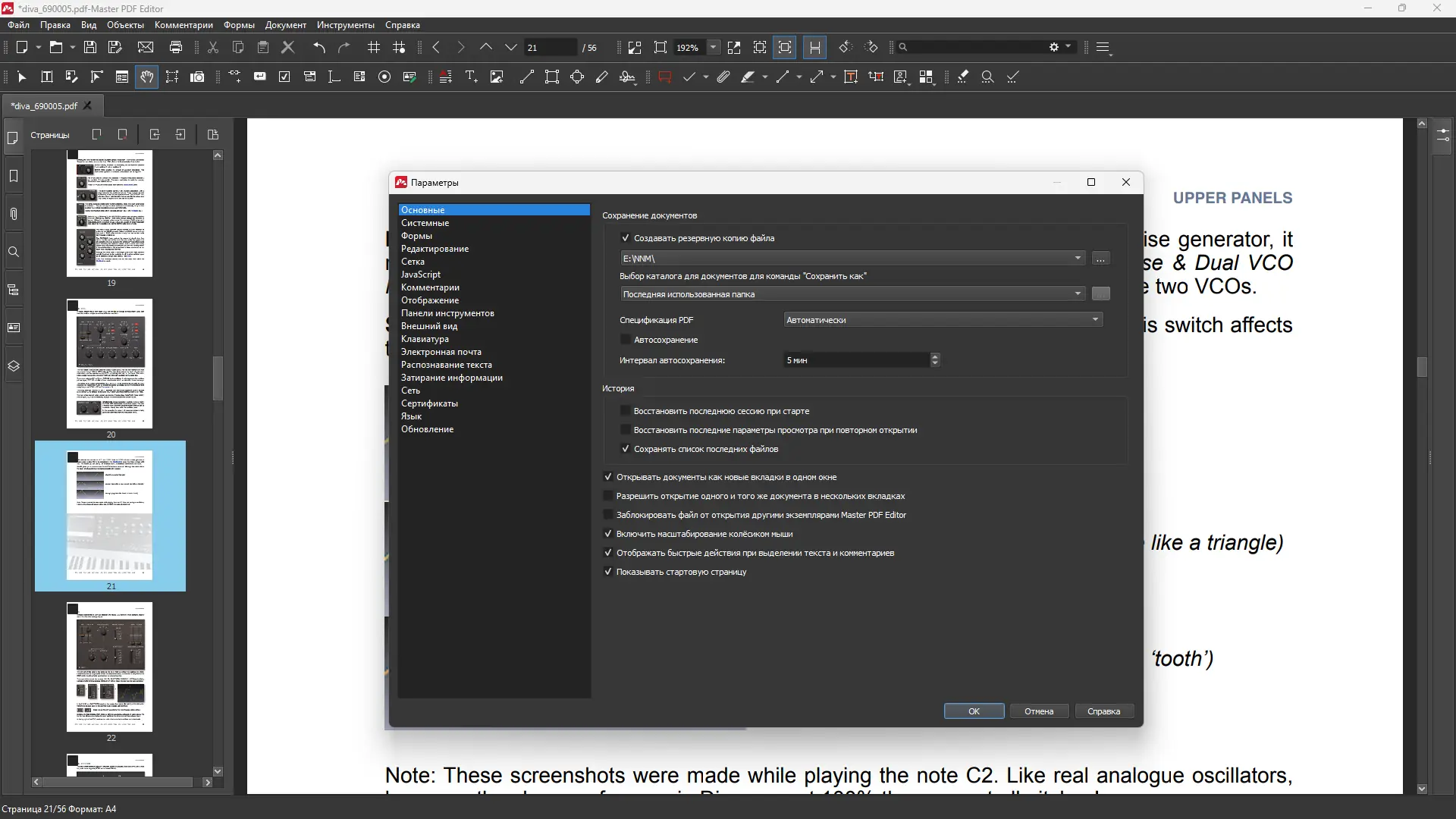Enable 'Восстановить последнюю сессию при старте'
This screenshot has height=819, width=1456.
tap(626, 410)
